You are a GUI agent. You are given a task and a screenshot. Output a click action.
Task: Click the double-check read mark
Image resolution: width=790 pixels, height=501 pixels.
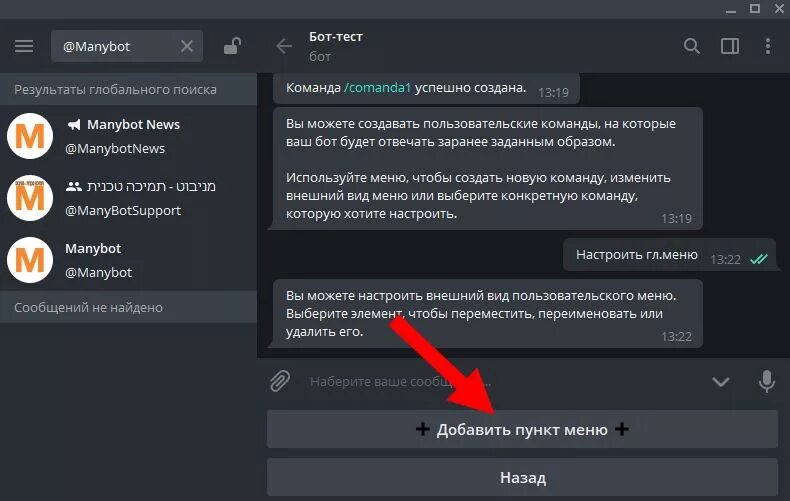pyautogui.click(x=759, y=260)
